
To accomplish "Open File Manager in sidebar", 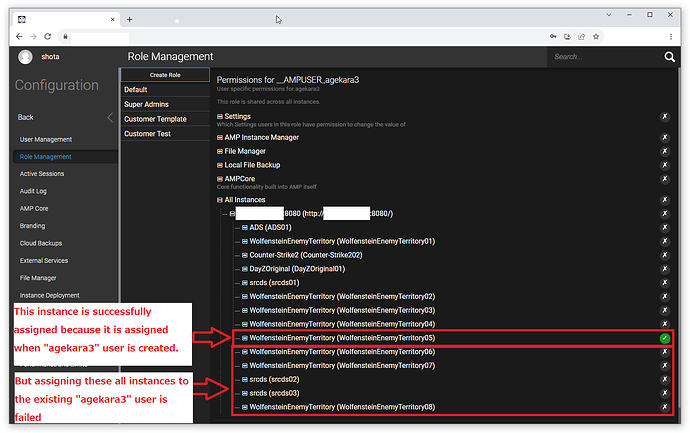I will click(38, 278).
